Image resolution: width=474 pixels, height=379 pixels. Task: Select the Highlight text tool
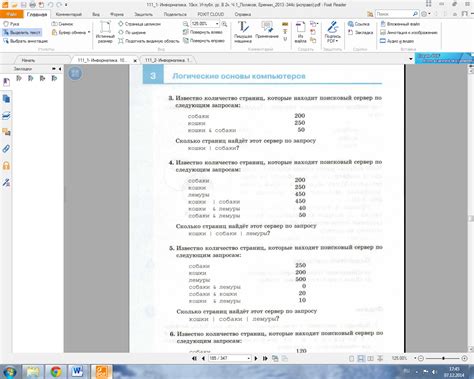coord(285,24)
